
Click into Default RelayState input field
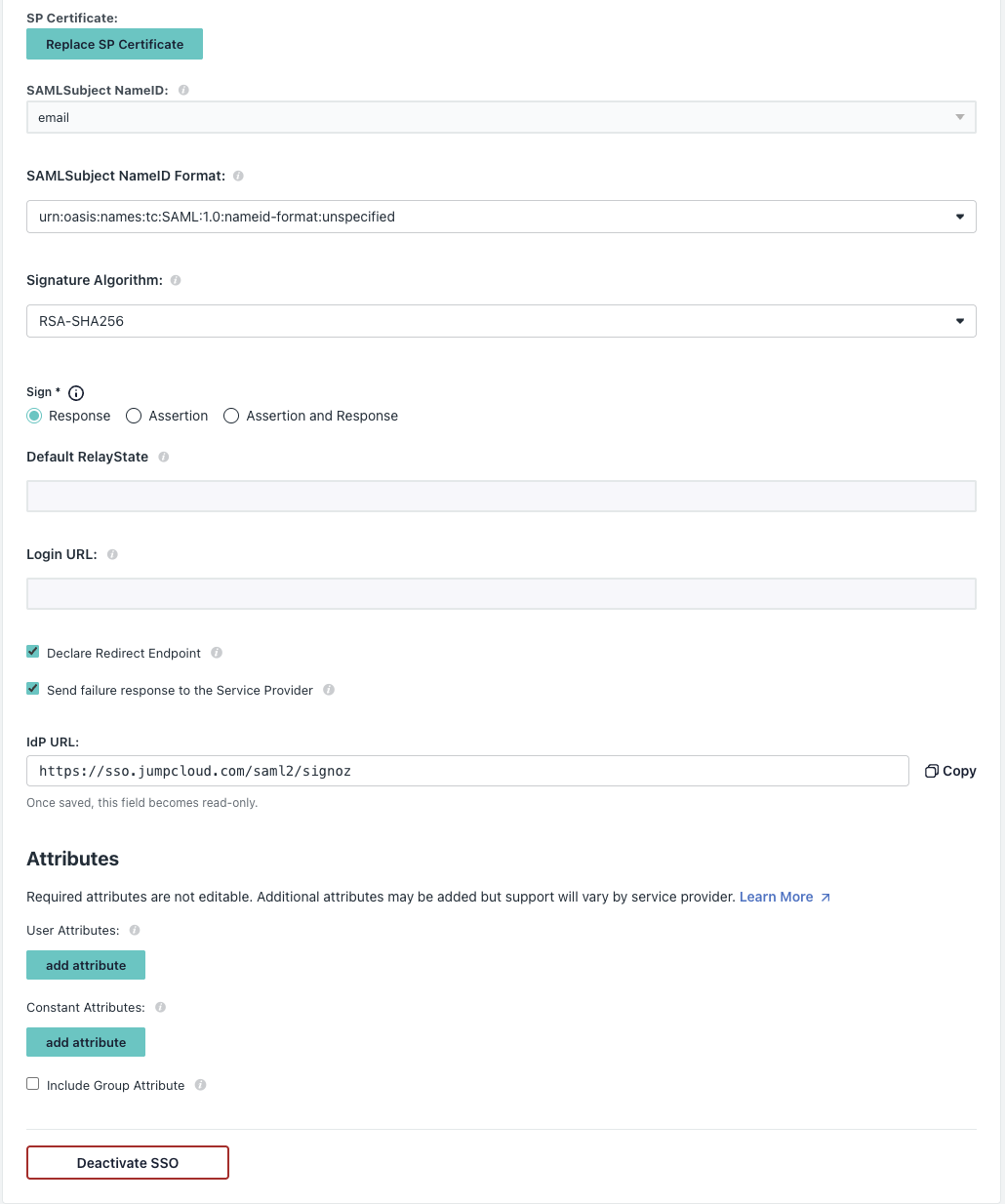point(502,496)
